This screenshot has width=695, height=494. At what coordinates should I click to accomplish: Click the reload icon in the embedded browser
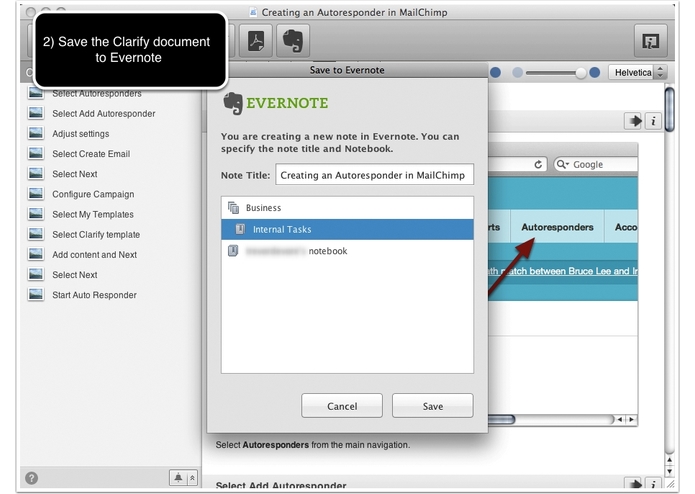tap(538, 164)
